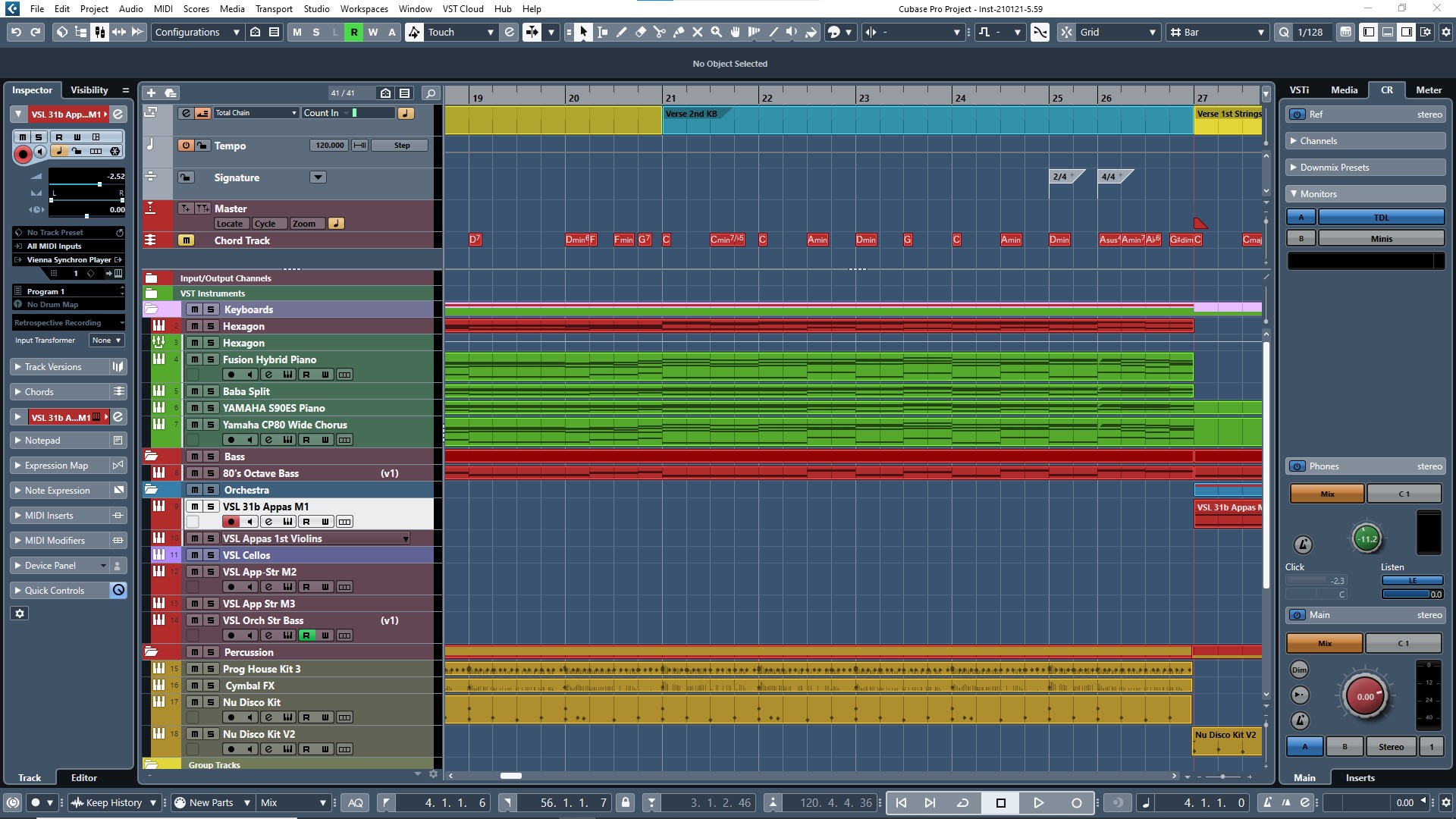Select the Glue tool
Viewport: 1456px width, 819px height.
tap(679, 32)
